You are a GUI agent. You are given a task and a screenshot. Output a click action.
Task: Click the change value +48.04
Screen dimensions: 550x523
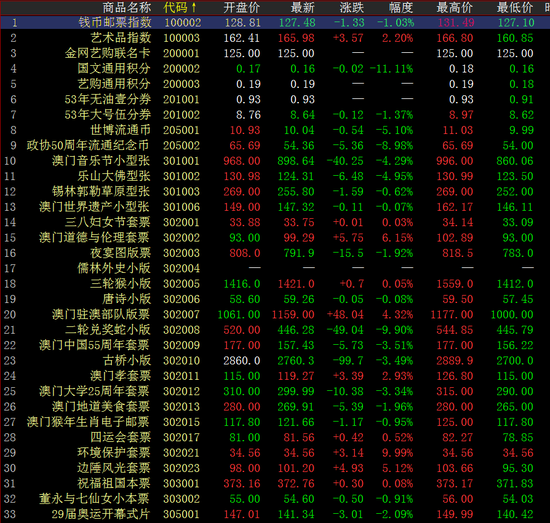(x=345, y=315)
